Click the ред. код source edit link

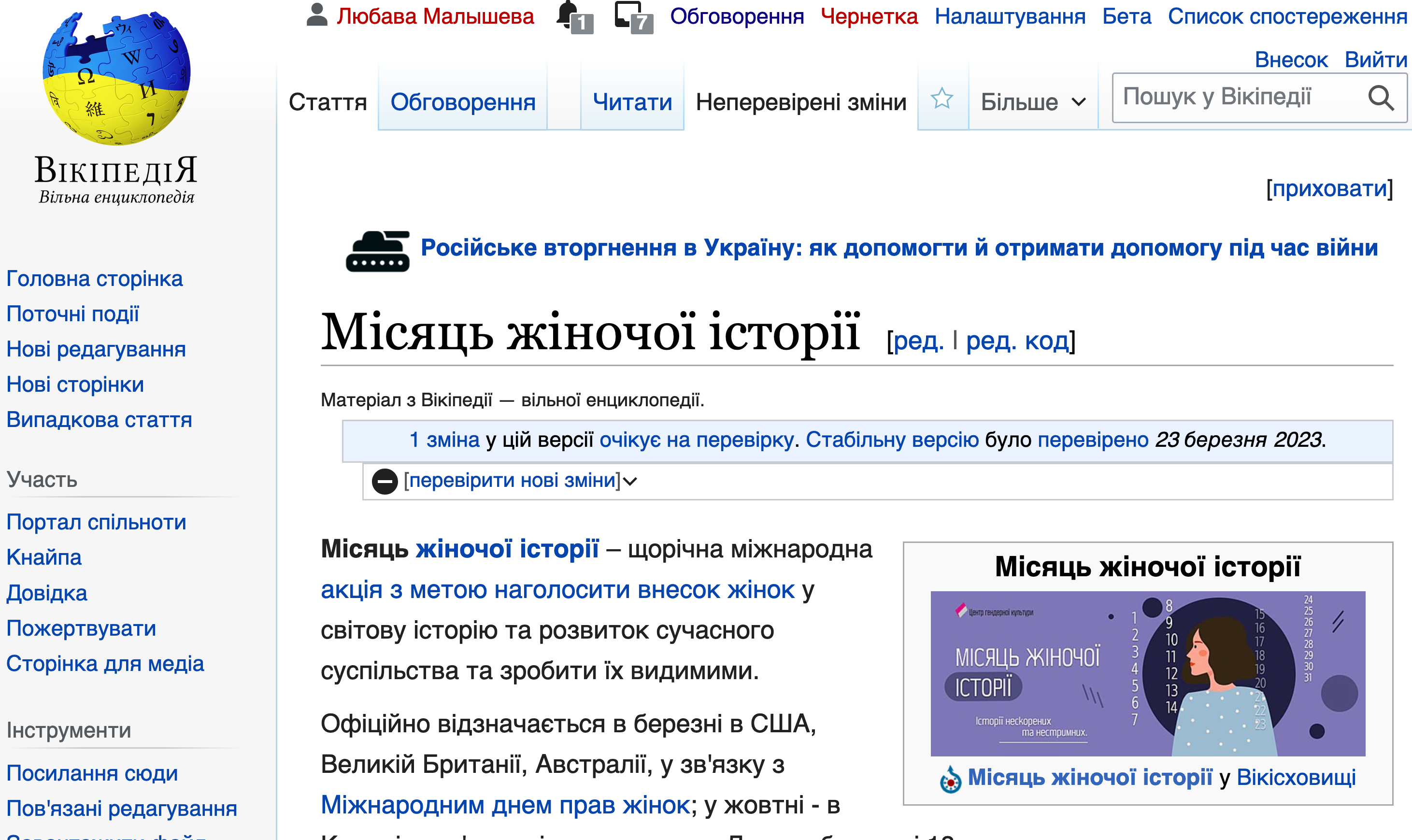coord(1017,342)
